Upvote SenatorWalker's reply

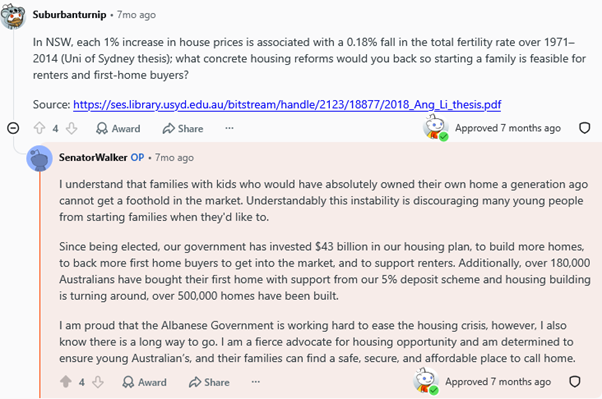(x=66, y=382)
